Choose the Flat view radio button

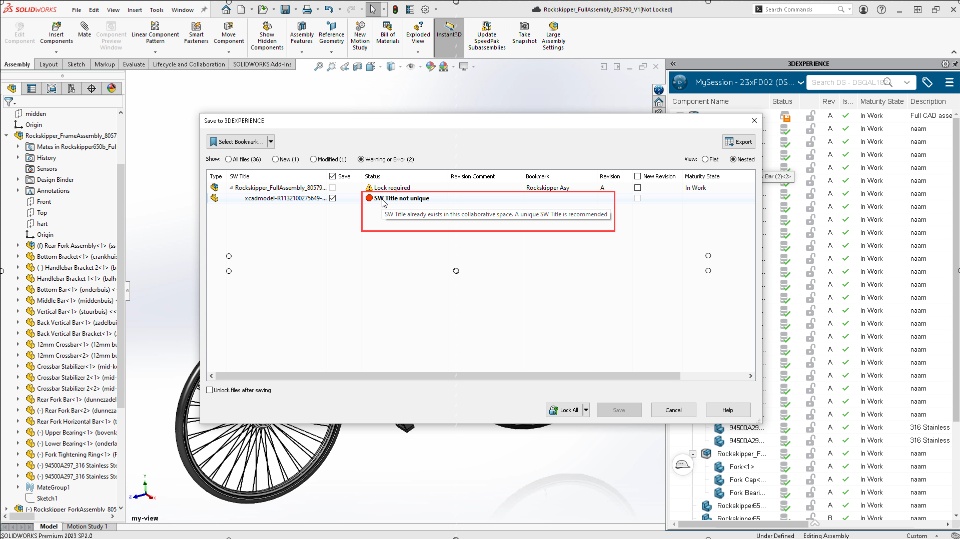click(x=705, y=159)
